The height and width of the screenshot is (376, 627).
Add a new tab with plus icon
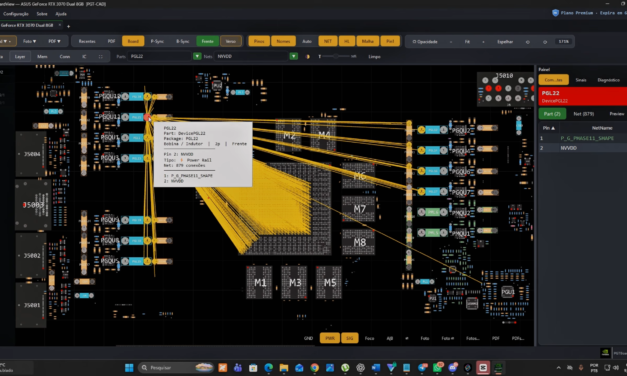(68, 26)
